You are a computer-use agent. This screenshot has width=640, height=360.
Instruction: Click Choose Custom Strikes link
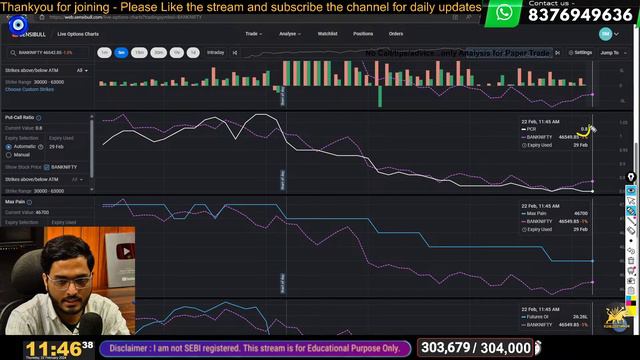[29, 89]
